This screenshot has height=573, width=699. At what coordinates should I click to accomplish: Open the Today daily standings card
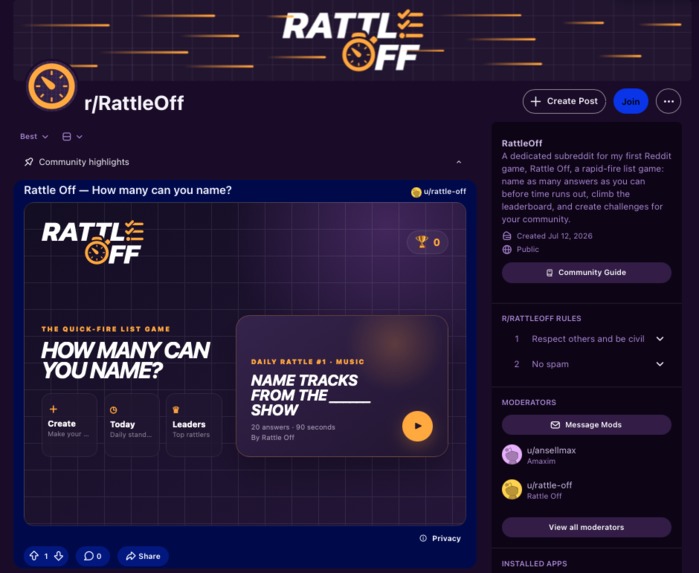132,425
